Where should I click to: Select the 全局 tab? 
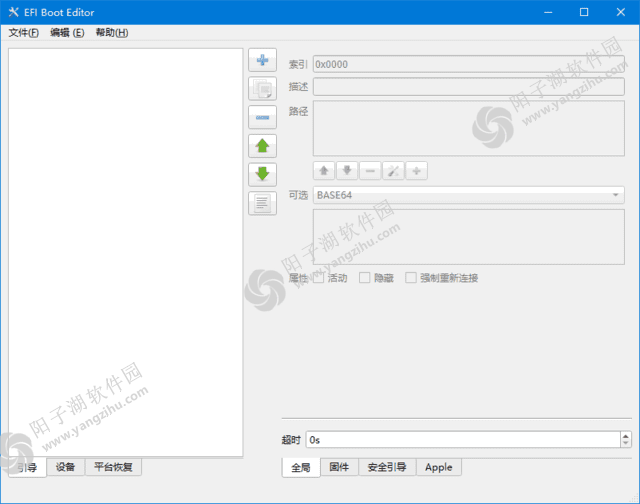(x=301, y=468)
